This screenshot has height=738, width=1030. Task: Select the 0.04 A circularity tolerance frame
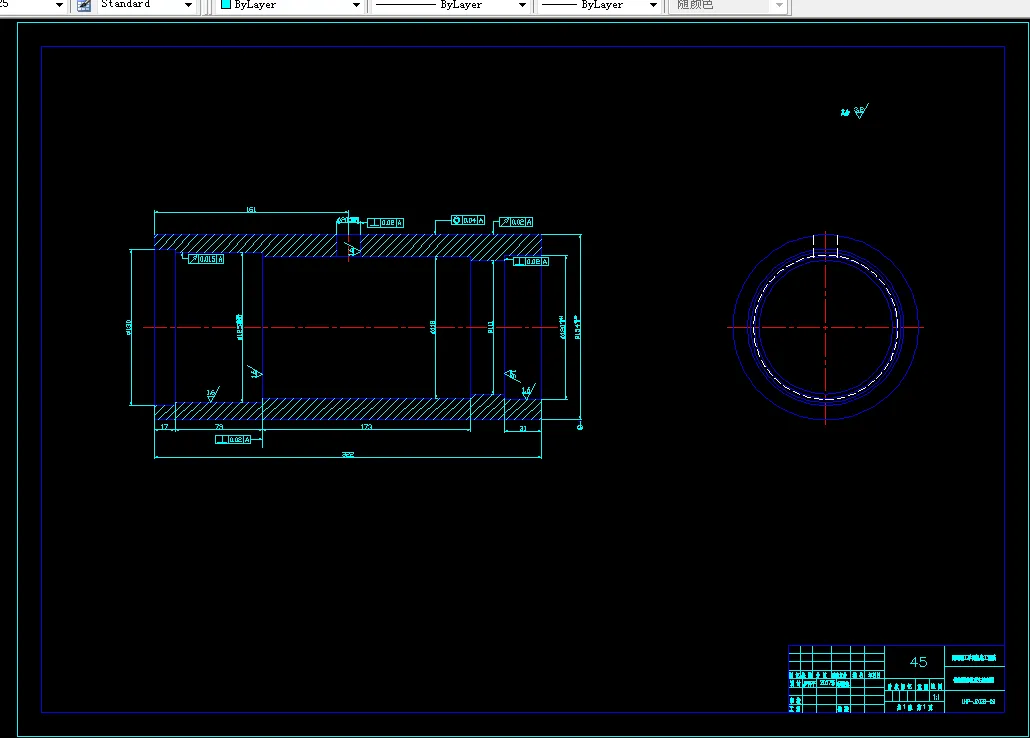tap(468, 220)
